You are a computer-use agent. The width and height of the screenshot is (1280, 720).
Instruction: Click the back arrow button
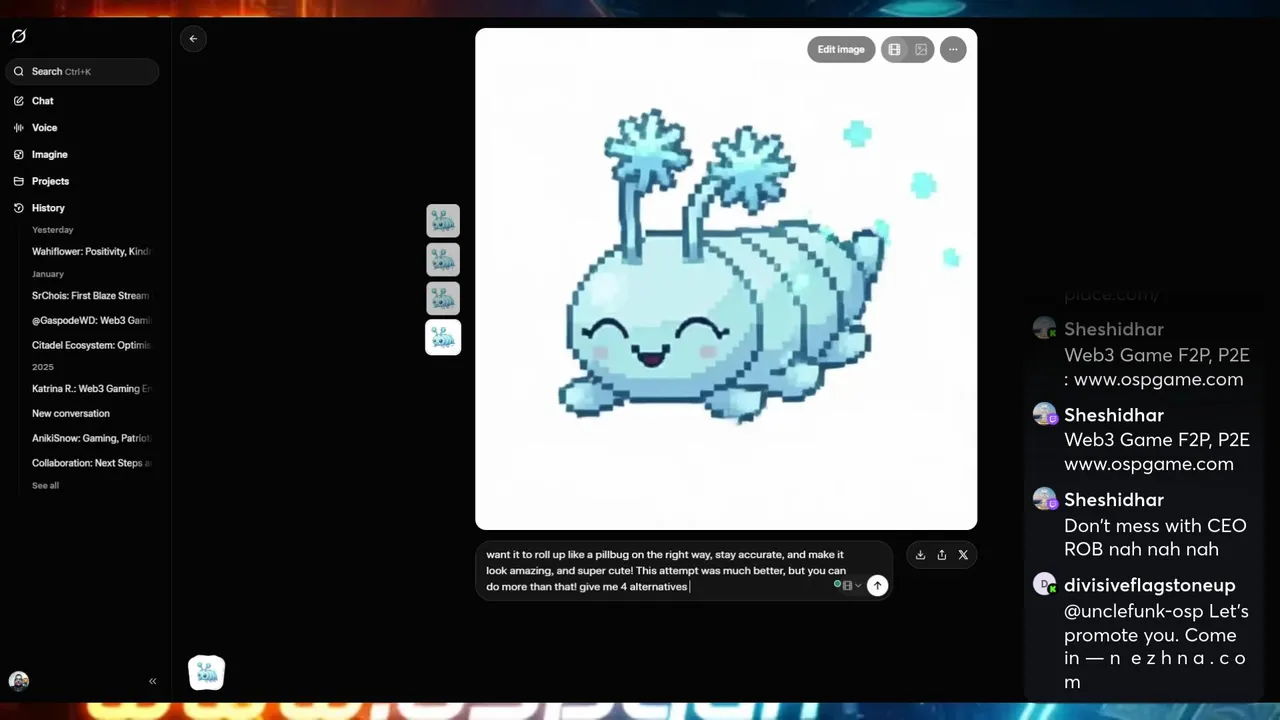pyautogui.click(x=193, y=39)
